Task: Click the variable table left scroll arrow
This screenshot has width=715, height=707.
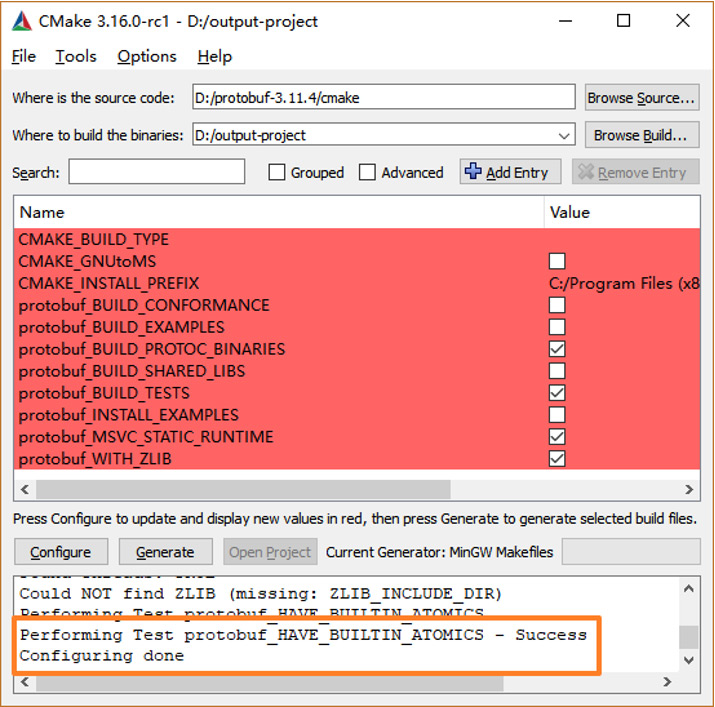Action: coord(24,489)
